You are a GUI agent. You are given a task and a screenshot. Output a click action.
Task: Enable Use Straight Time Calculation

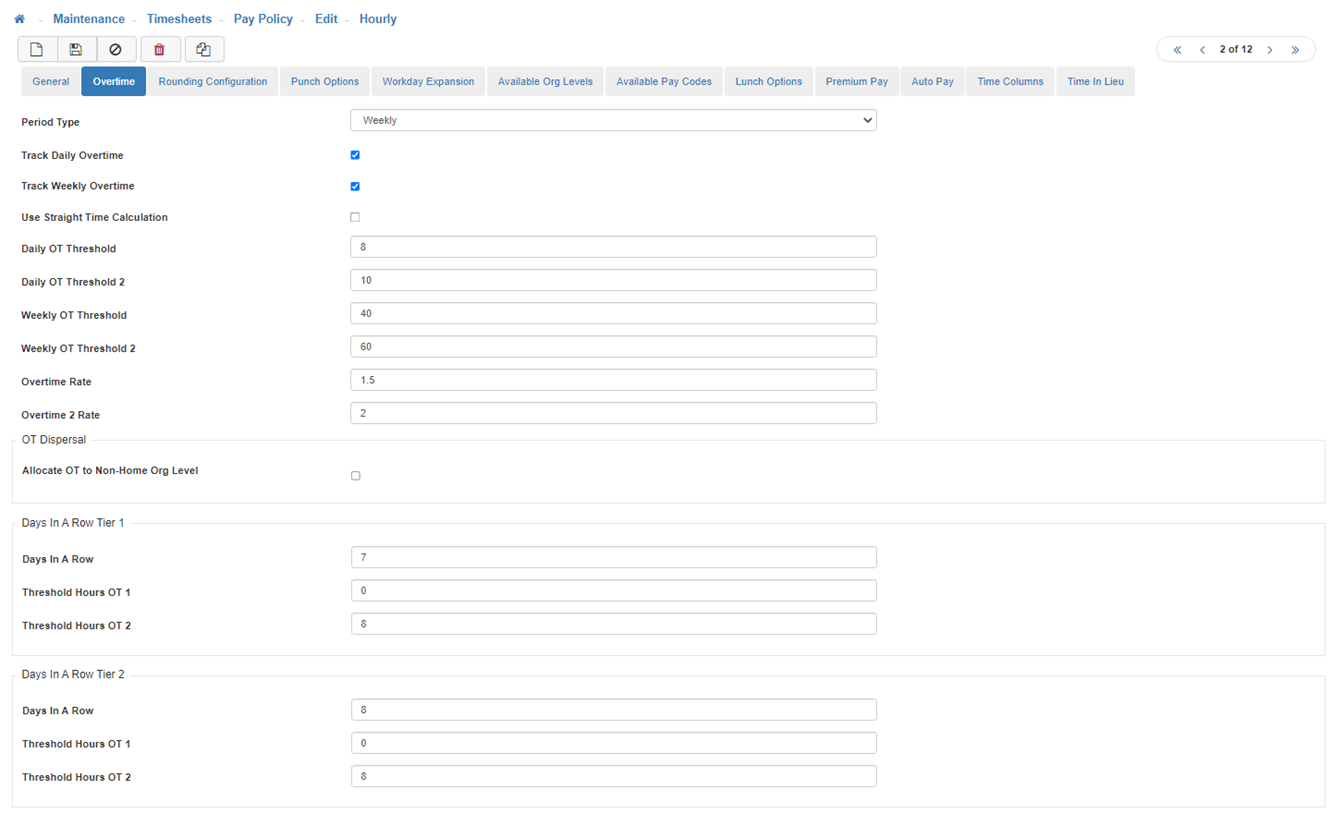pyautogui.click(x=355, y=217)
